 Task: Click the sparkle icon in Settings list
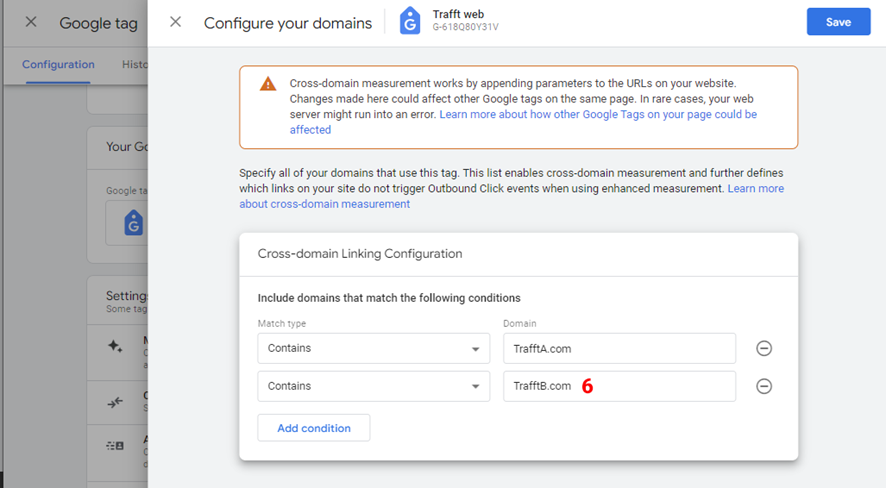pos(116,346)
